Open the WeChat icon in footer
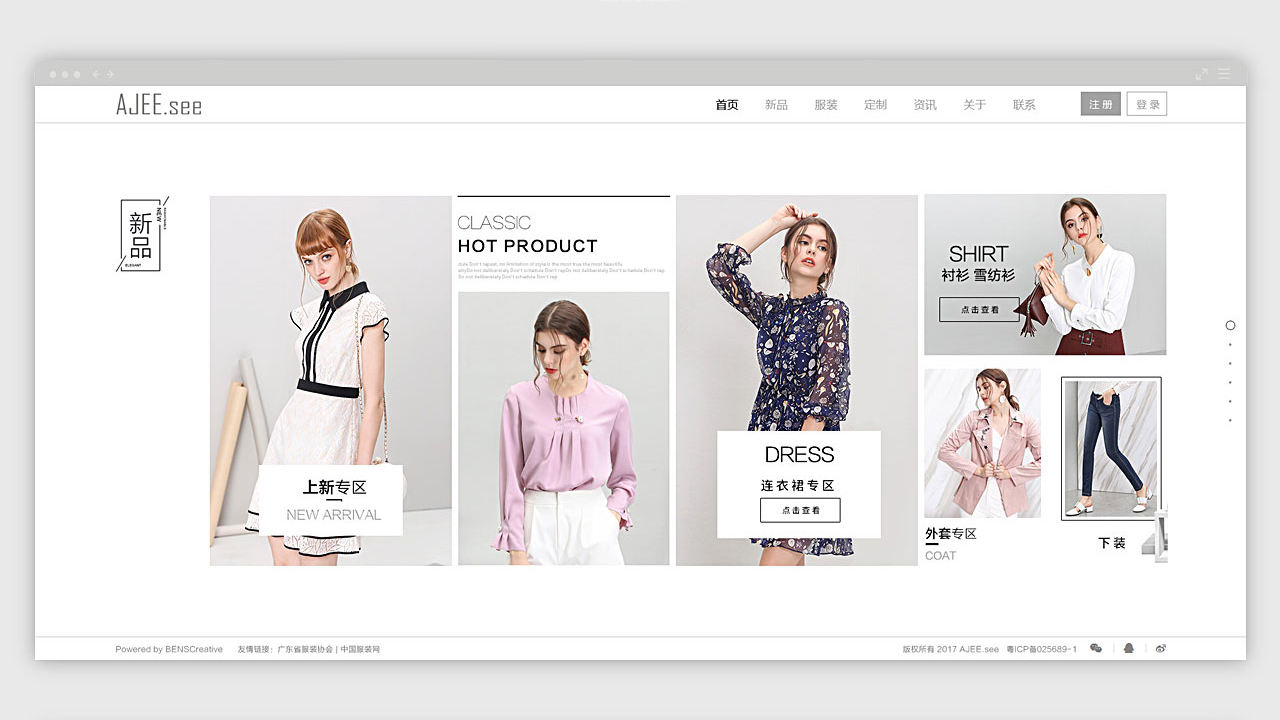Screen dimensions: 1280x720 tap(1096, 648)
